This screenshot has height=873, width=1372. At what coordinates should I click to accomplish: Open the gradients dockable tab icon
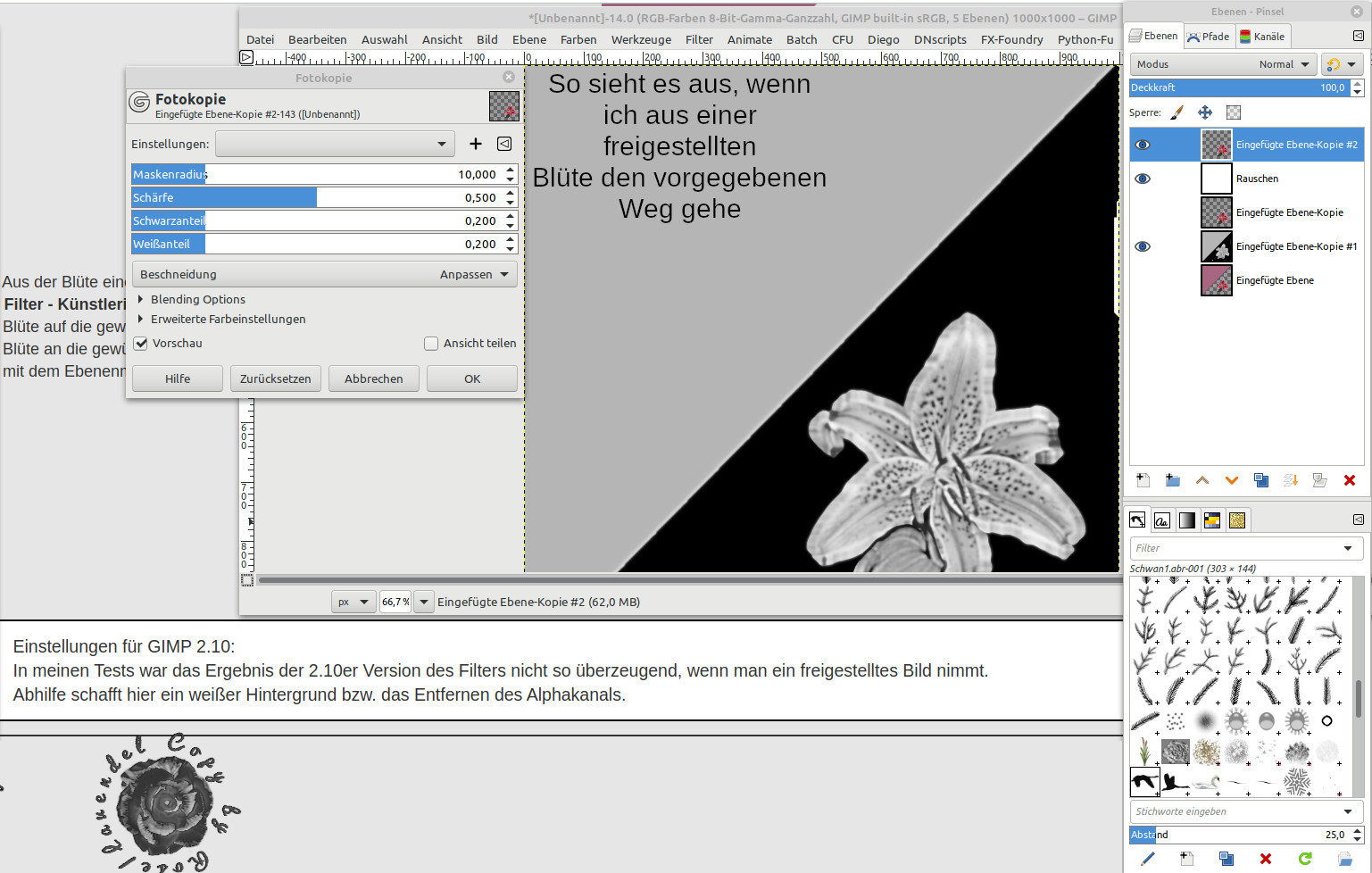click(1187, 520)
